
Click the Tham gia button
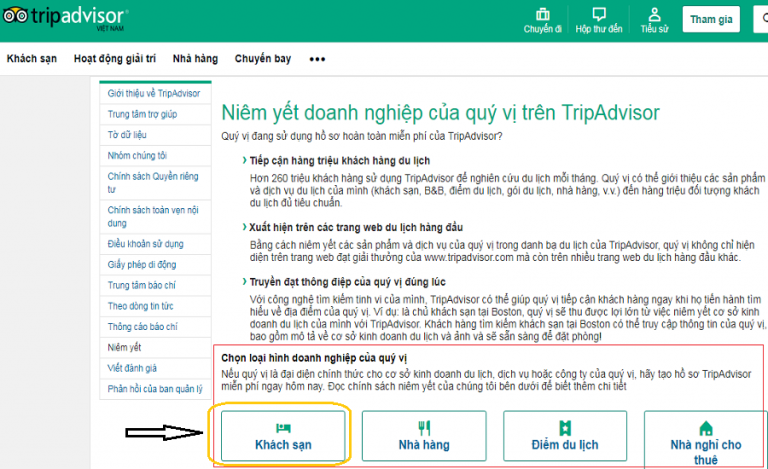(x=711, y=20)
